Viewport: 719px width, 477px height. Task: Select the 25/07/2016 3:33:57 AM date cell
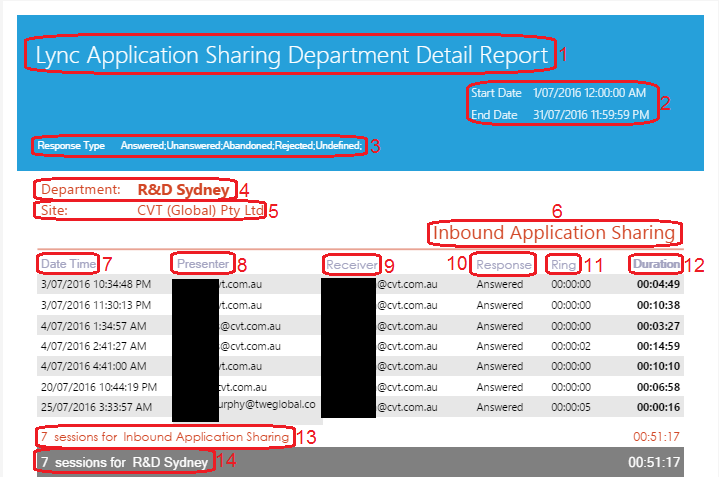pos(96,407)
